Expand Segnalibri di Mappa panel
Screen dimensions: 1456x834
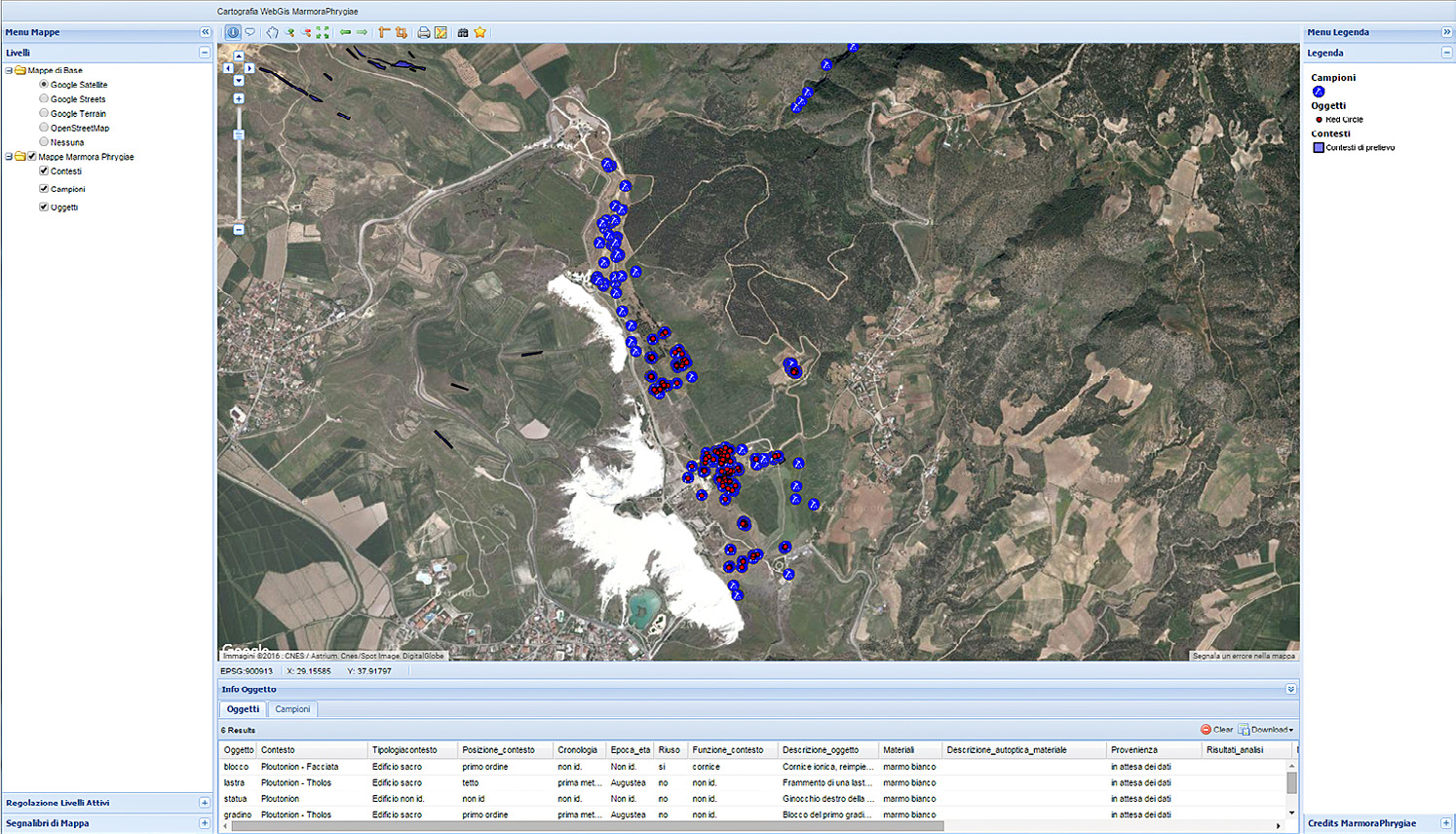[205, 823]
